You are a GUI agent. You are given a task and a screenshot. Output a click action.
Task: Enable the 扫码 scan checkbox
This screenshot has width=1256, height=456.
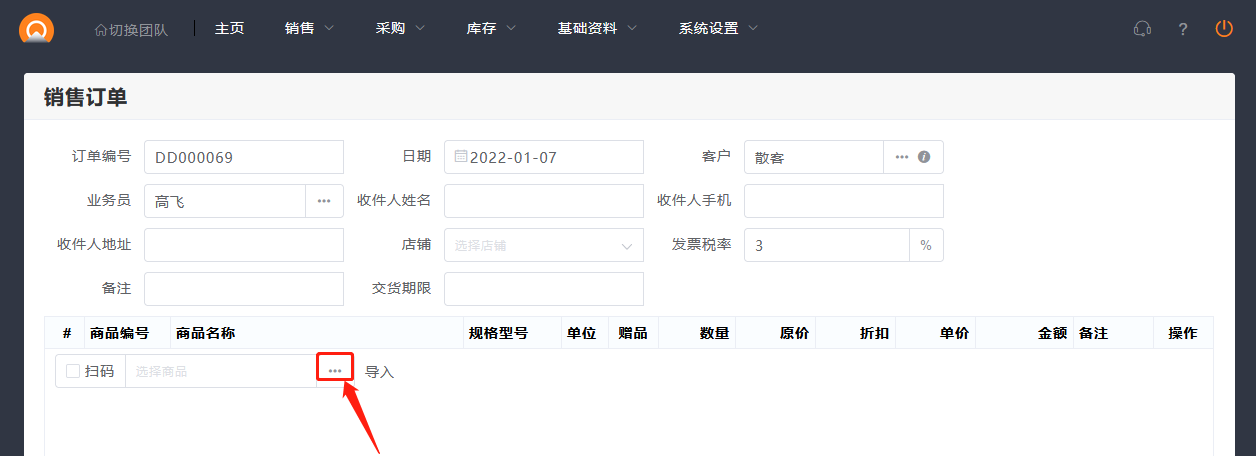(x=73, y=371)
